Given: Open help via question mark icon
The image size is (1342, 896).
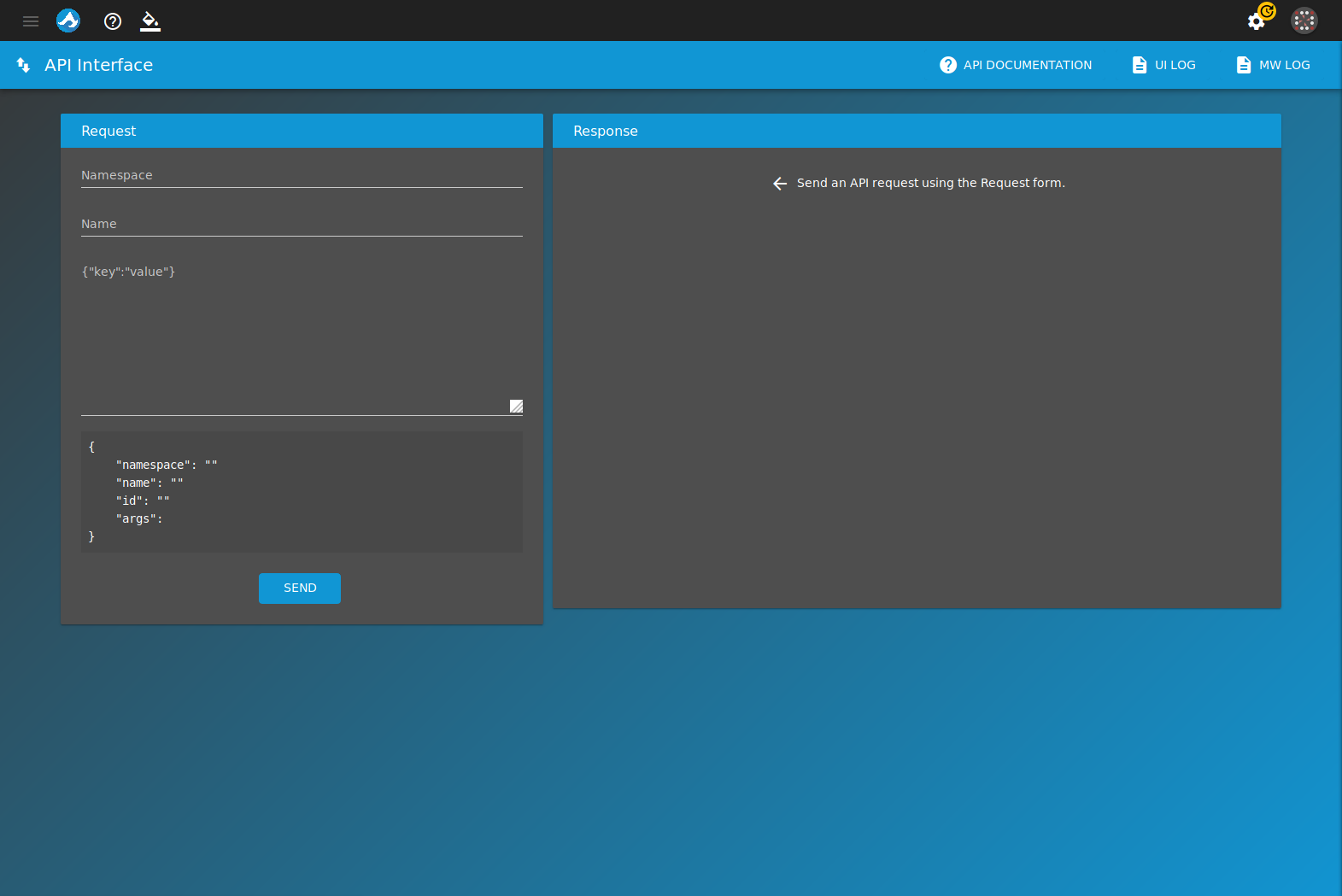Looking at the screenshot, I should coord(113,21).
